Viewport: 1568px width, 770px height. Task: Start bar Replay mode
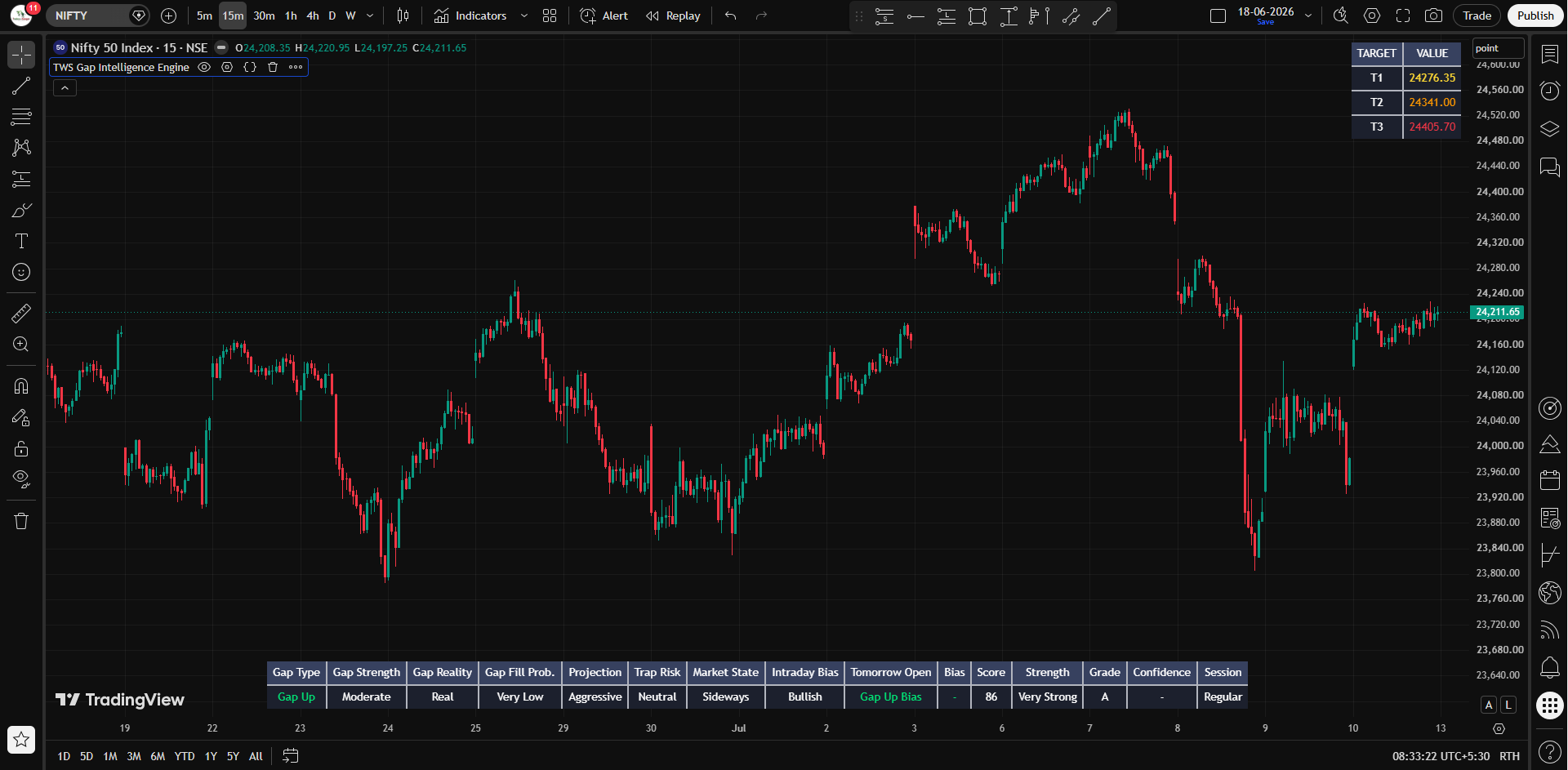click(673, 16)
